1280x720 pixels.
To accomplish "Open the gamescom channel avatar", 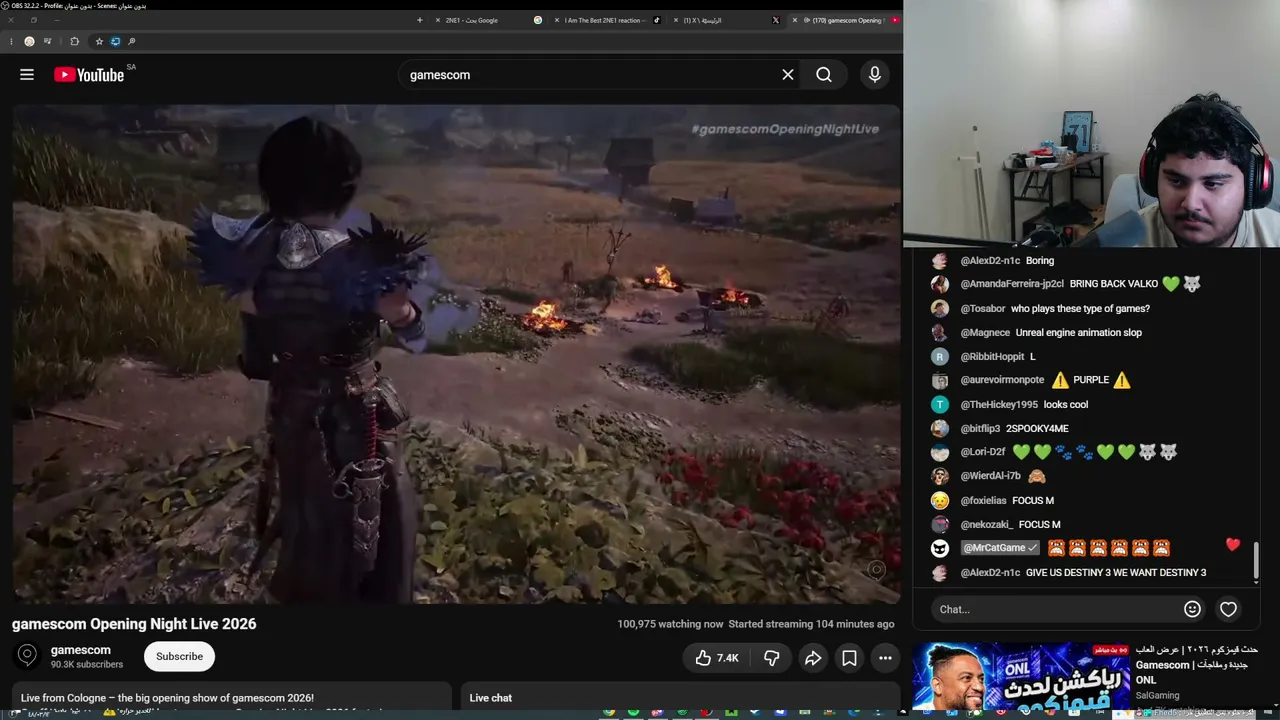I will click(28, 656).
